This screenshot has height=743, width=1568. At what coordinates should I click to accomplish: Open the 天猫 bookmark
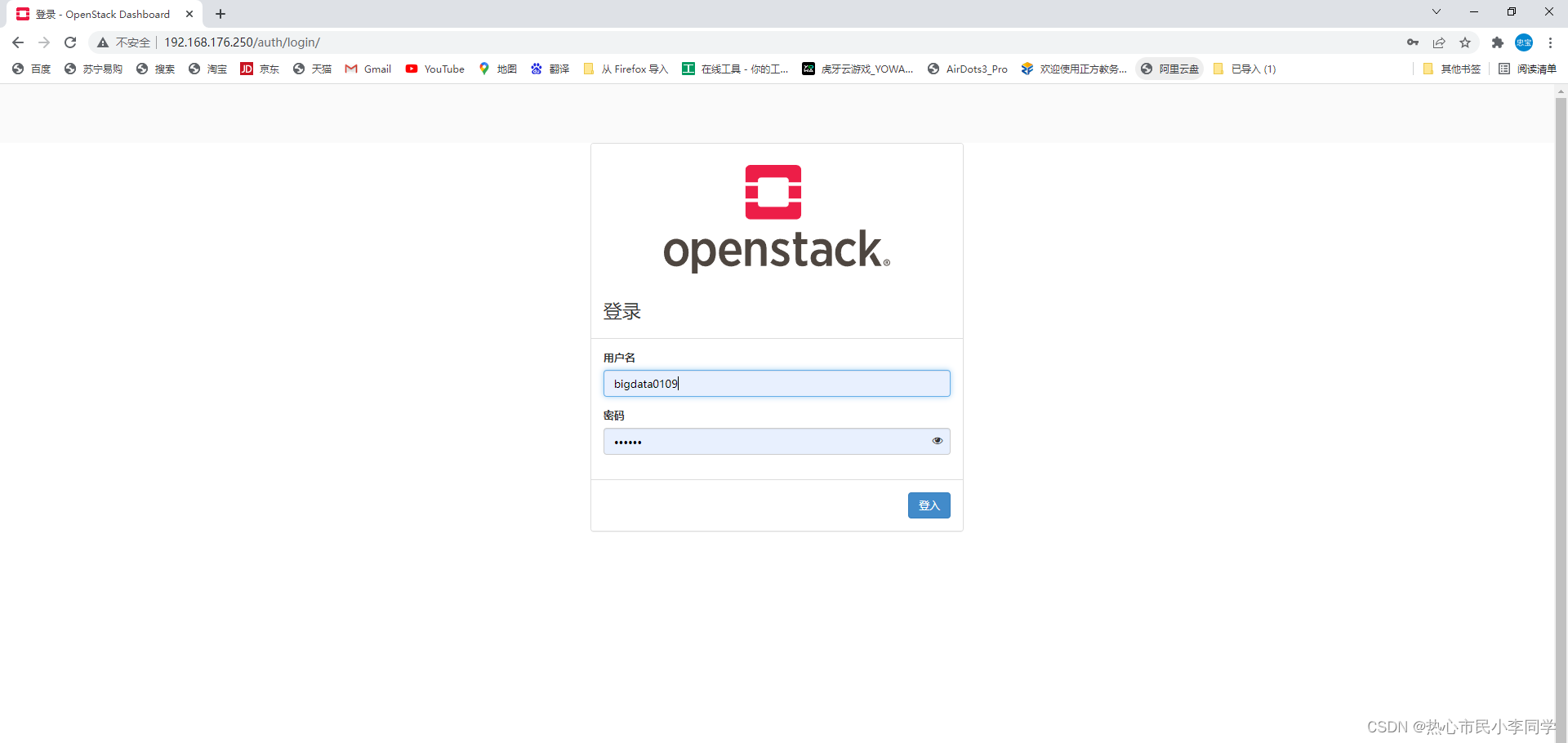313,69
